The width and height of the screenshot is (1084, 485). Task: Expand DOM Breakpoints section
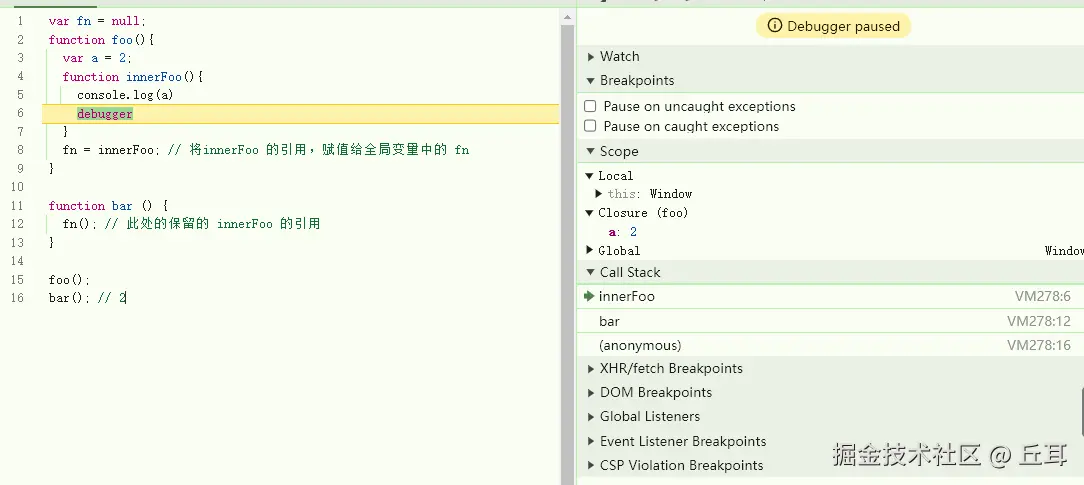(591, 392)
